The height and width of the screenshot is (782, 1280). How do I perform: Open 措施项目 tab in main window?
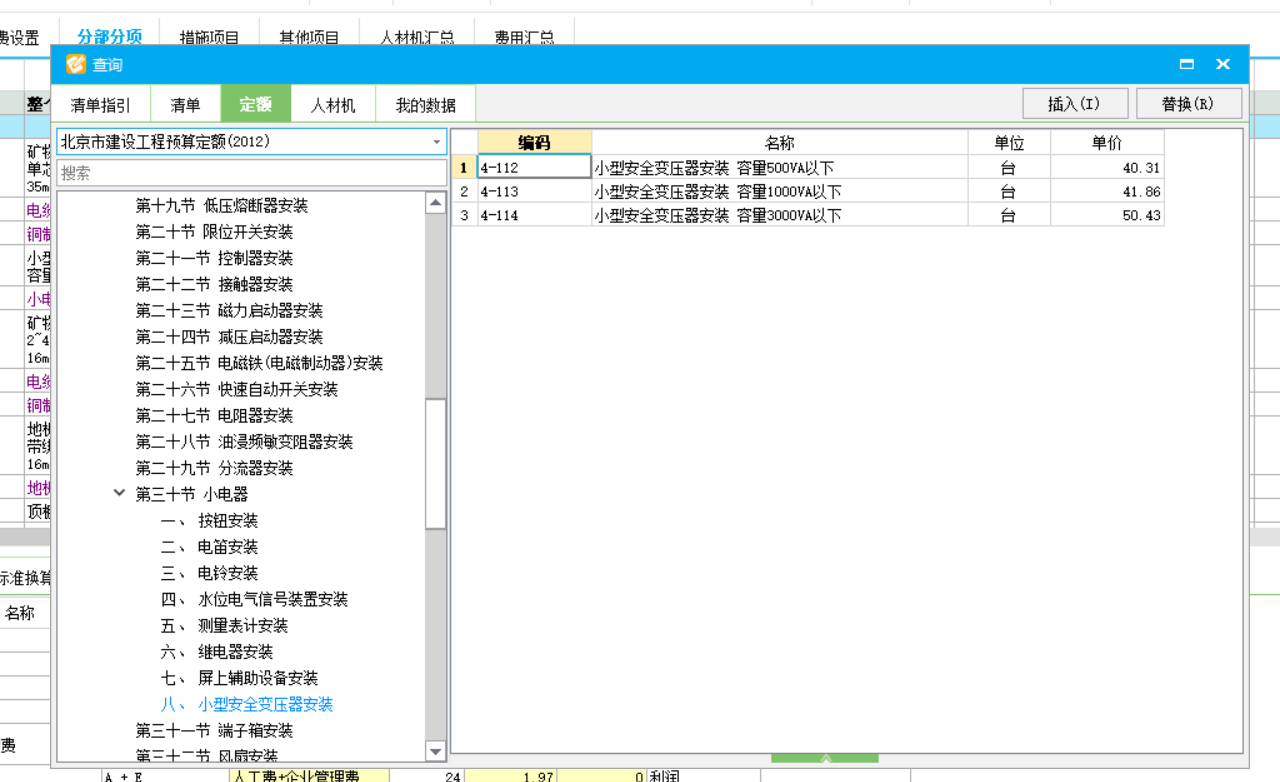pyautogui.click(x=209, y=37)
